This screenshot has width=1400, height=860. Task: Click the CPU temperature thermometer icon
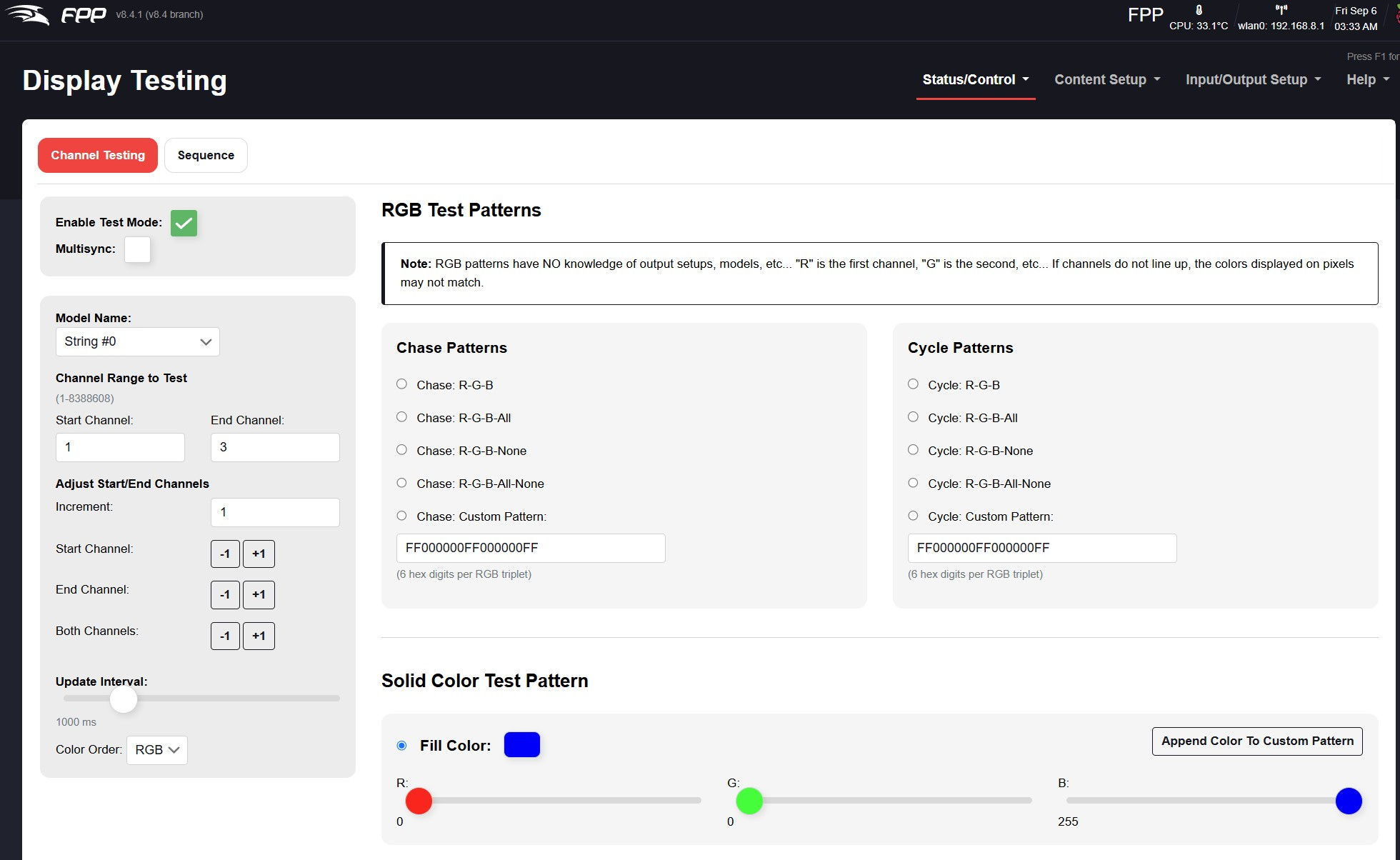pos(1199,10)
